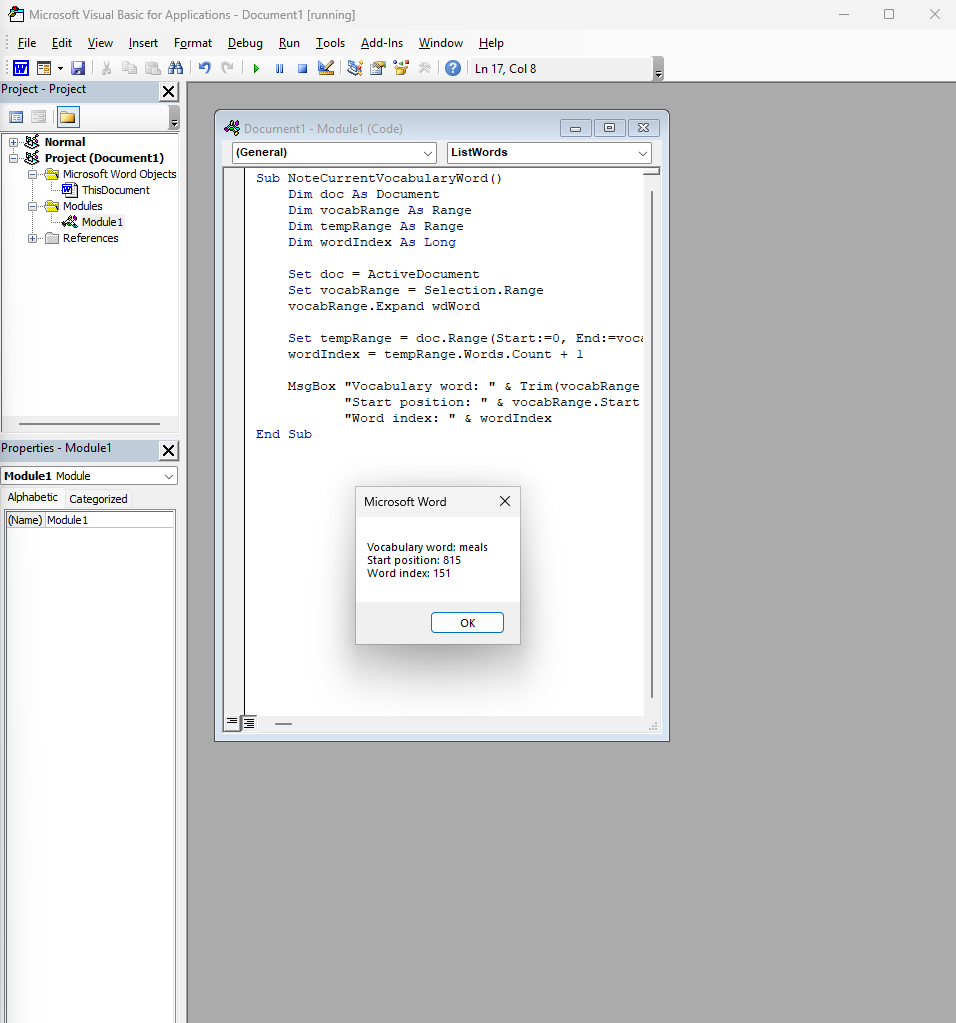
Task: Click the Copy icon in toolbar
Action: tap(130, 68)
